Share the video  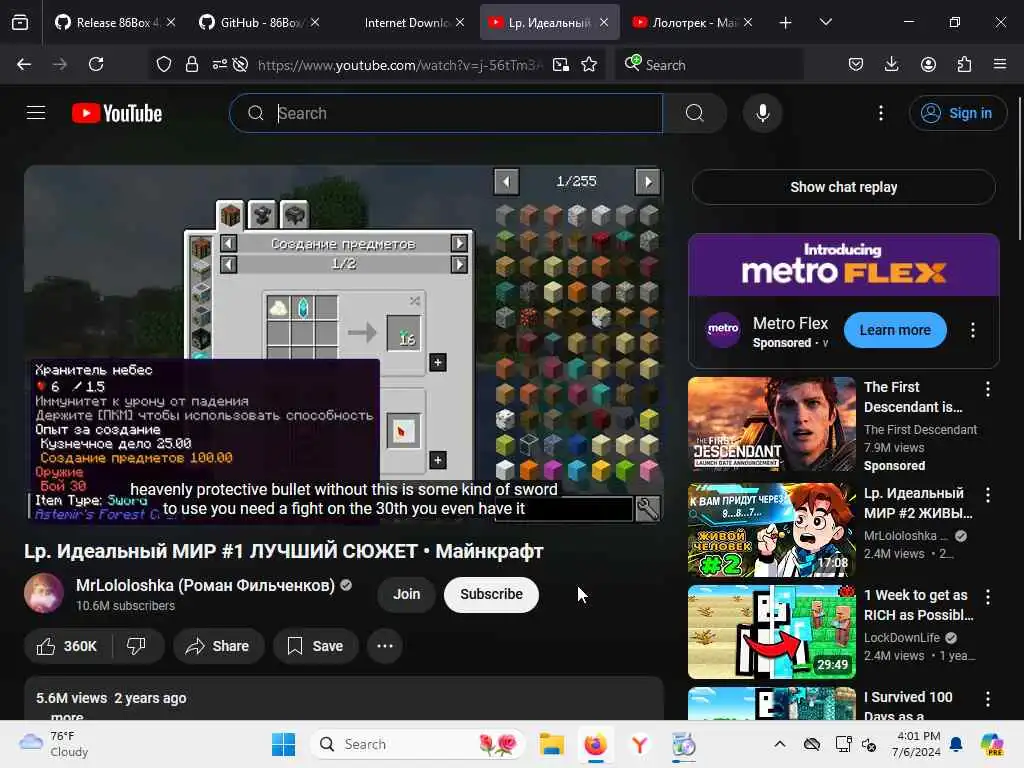tap(218, 646)
